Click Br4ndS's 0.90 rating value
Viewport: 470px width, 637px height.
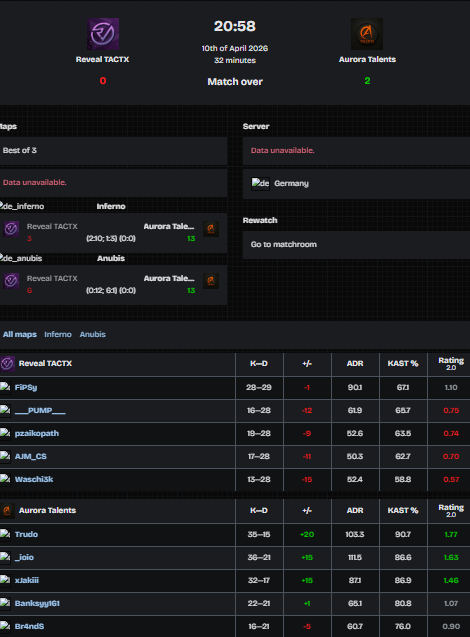(x=451, y=626)
